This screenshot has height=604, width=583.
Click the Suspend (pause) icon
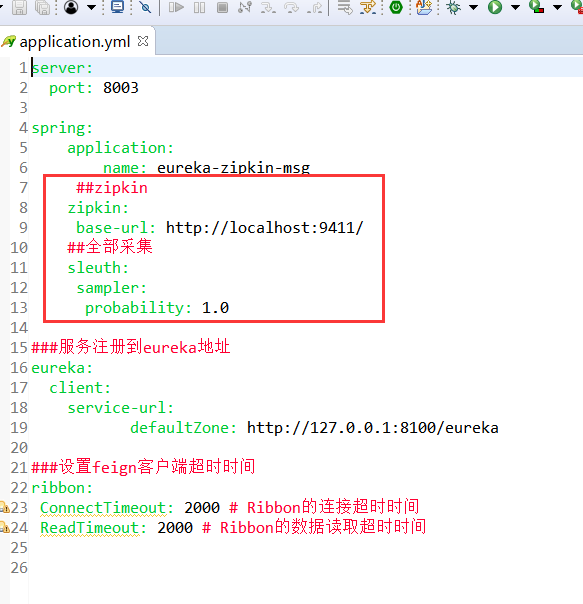point(199,7)
